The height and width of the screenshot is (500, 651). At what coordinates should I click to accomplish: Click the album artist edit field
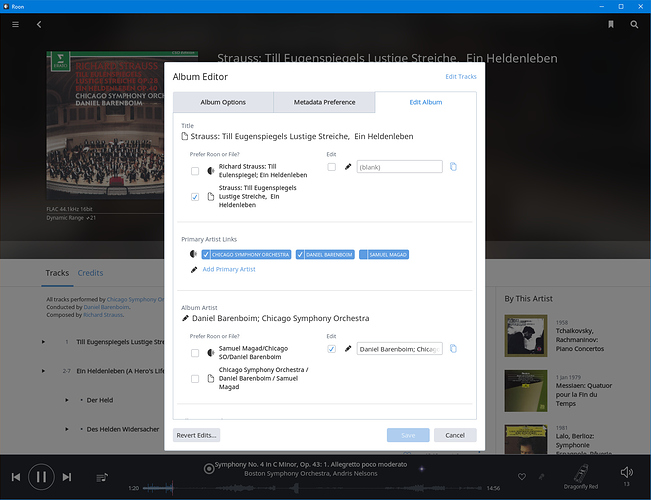399,349
